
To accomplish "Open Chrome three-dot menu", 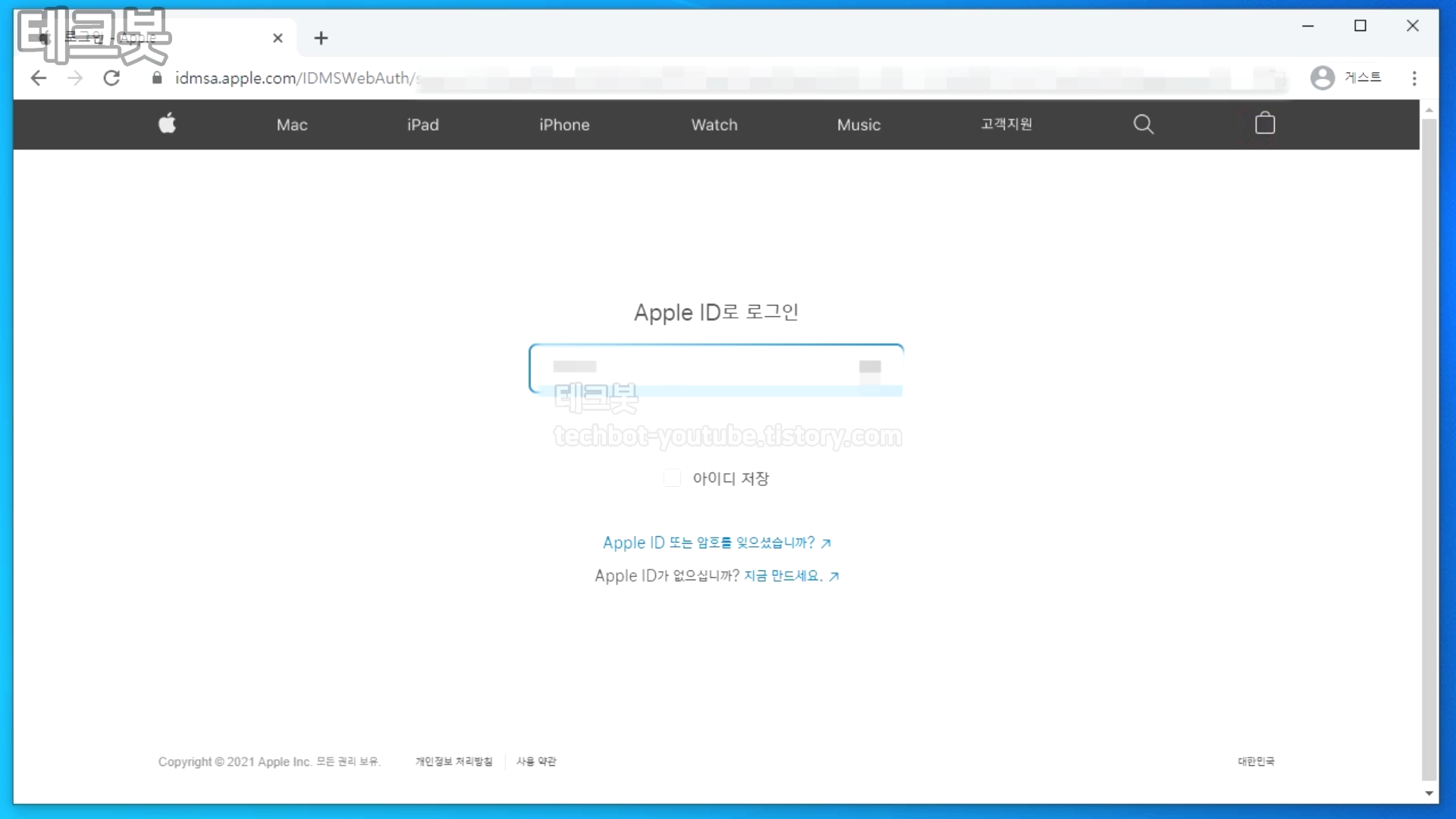I will [x=1414, y=78].
